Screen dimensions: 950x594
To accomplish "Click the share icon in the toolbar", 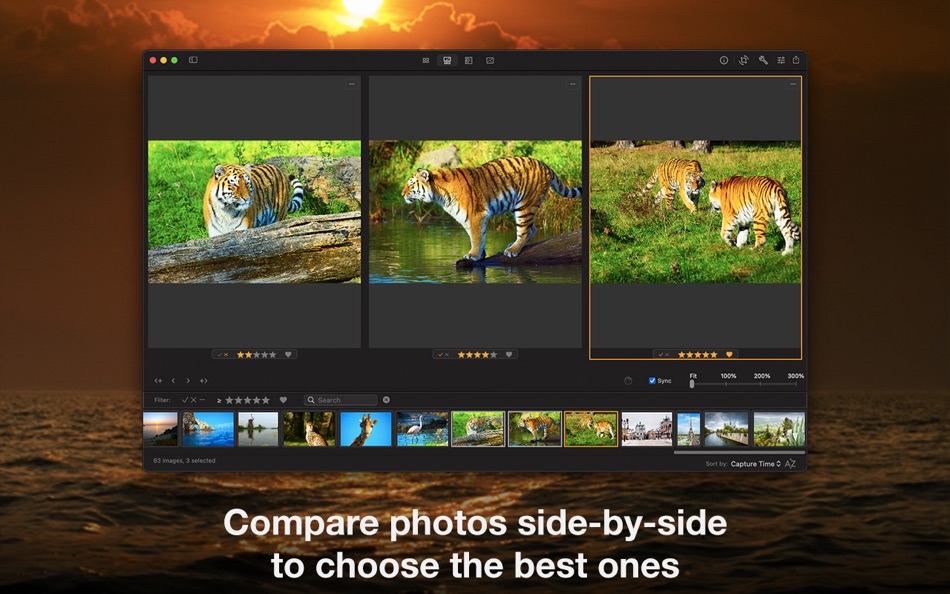I will [795, 60].
